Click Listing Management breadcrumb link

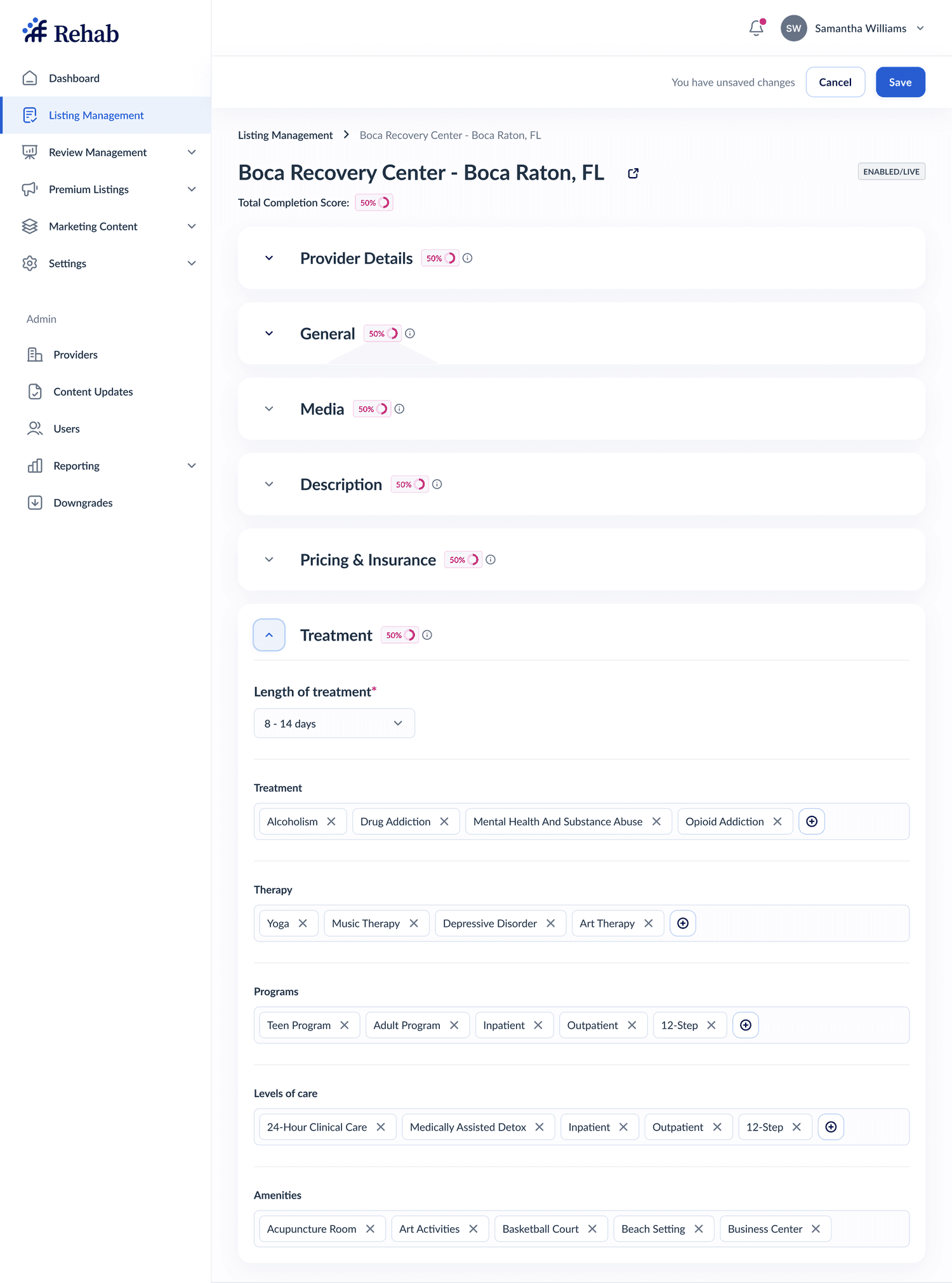(285, 135)
